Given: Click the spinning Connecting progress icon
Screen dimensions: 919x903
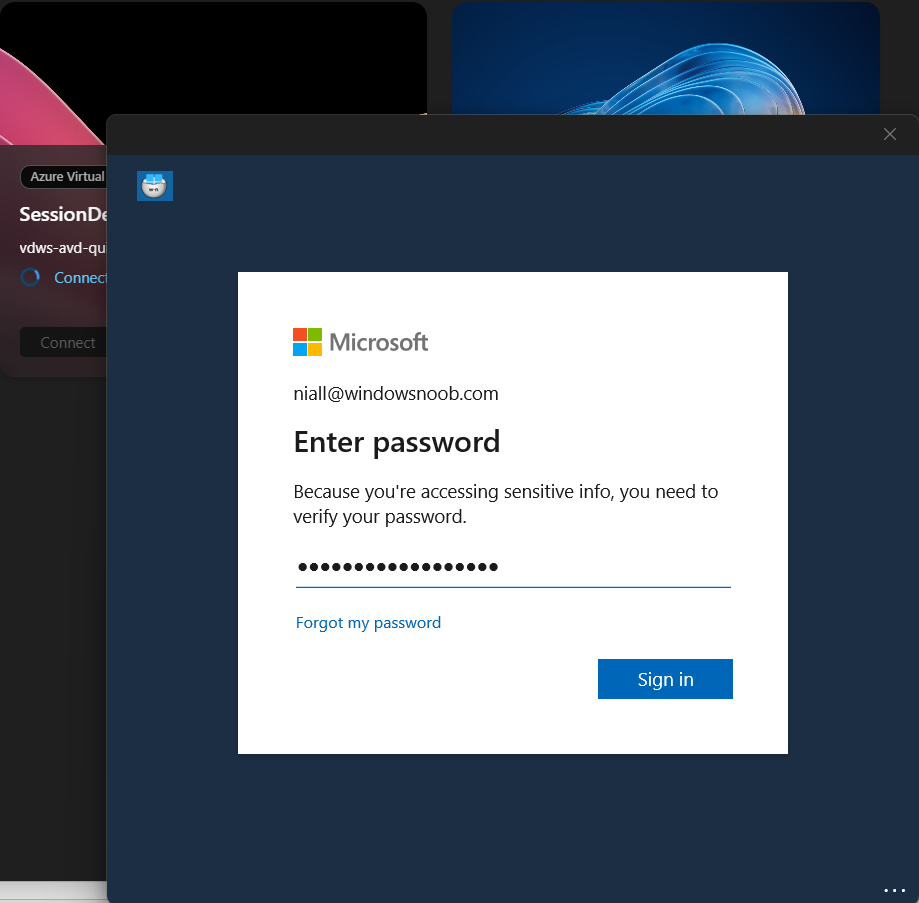Looking at the screenshot, I should [x=31, y=277].
